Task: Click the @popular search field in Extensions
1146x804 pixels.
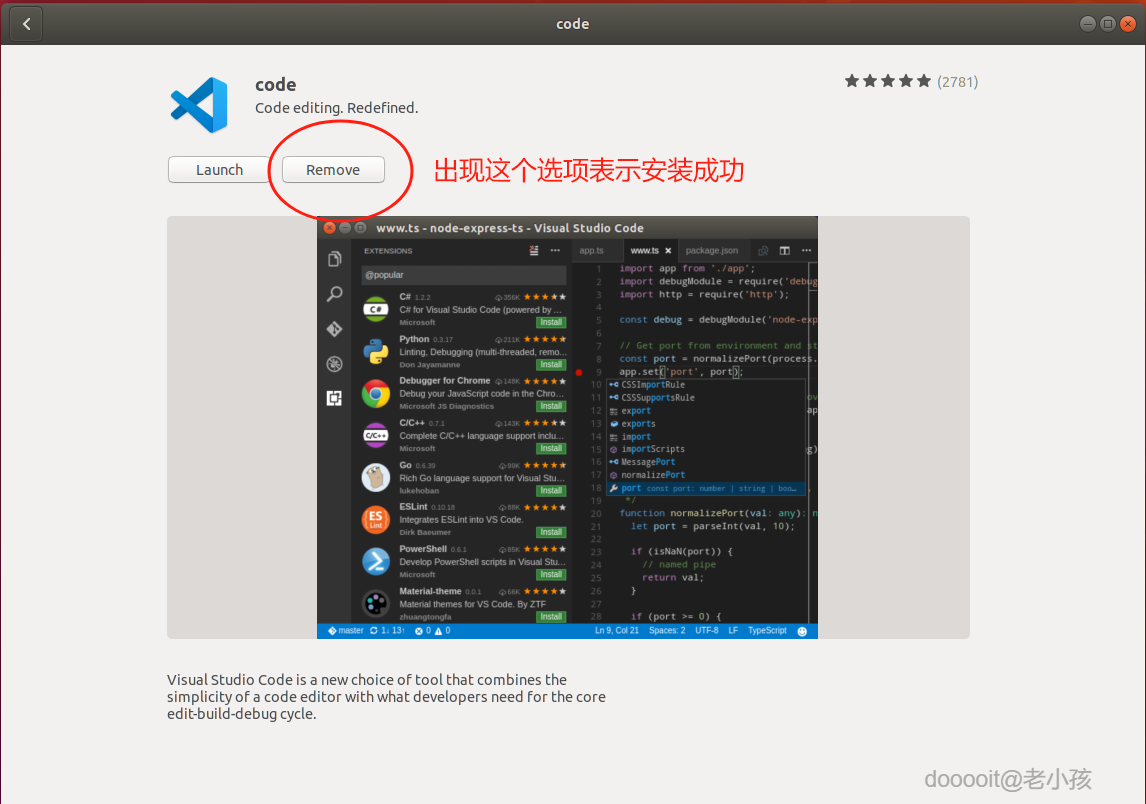Action: click(463, 274)
